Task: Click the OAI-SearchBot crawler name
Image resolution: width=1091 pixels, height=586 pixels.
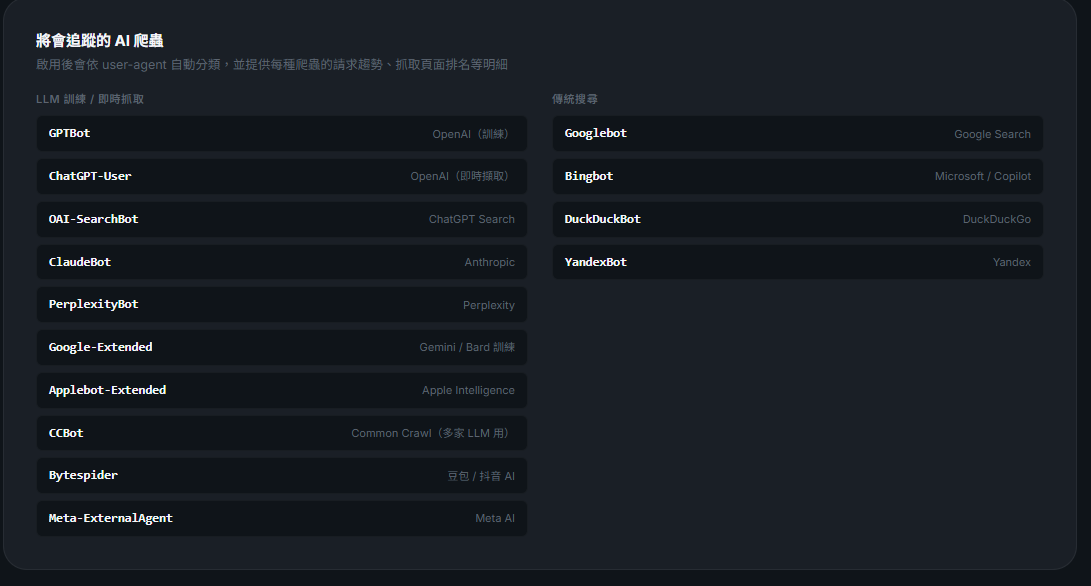Action: point(93,219)
